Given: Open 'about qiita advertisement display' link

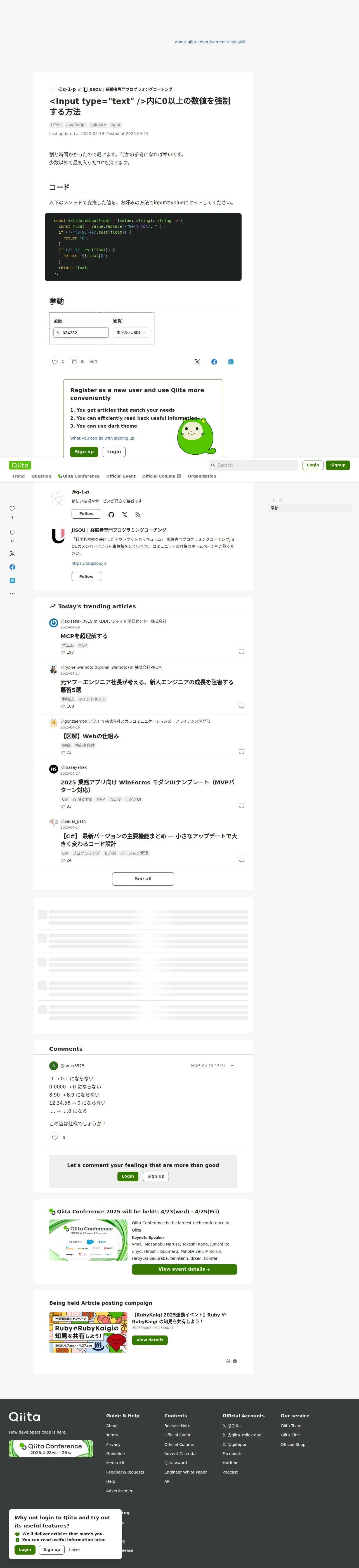Looking at the screenshot, I should click(x=210, y=42).
